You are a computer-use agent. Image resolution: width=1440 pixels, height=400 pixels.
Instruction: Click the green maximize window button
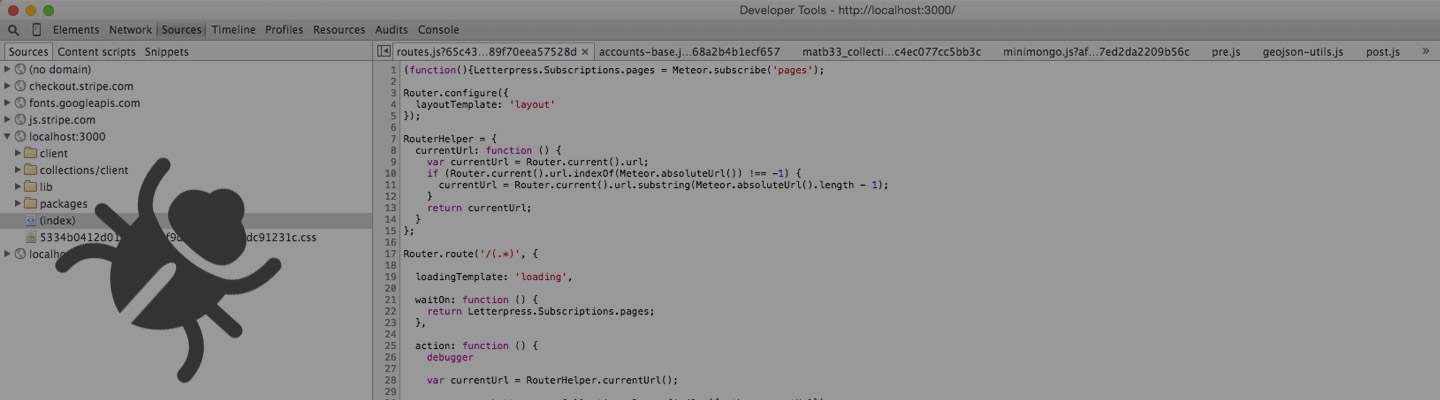click(48, 10)
